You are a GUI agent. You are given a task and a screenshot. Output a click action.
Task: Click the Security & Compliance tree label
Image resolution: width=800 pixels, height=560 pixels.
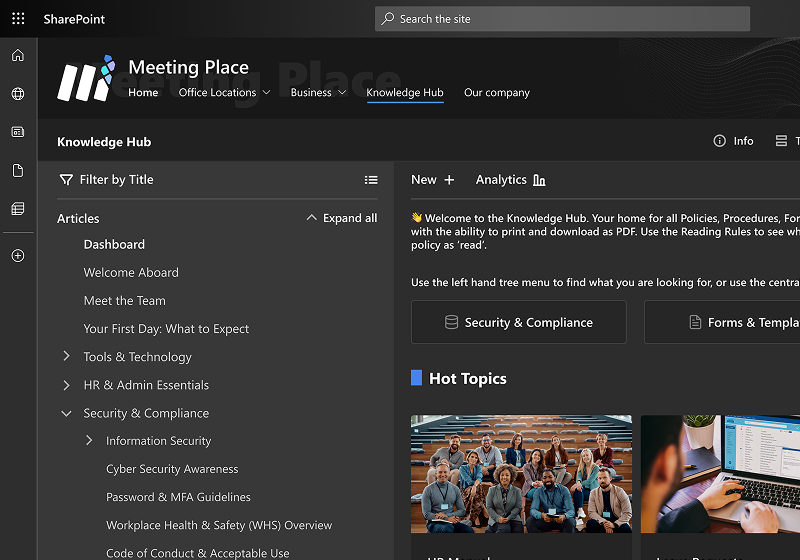click(146, 413)
